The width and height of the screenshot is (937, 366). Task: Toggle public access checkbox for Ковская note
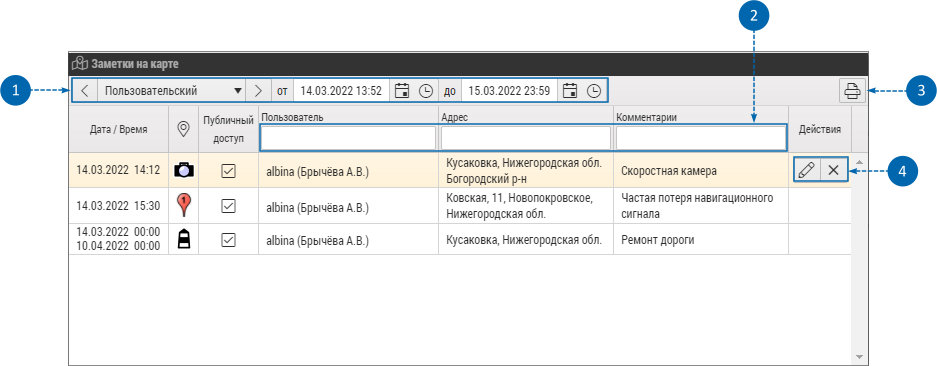228,206
